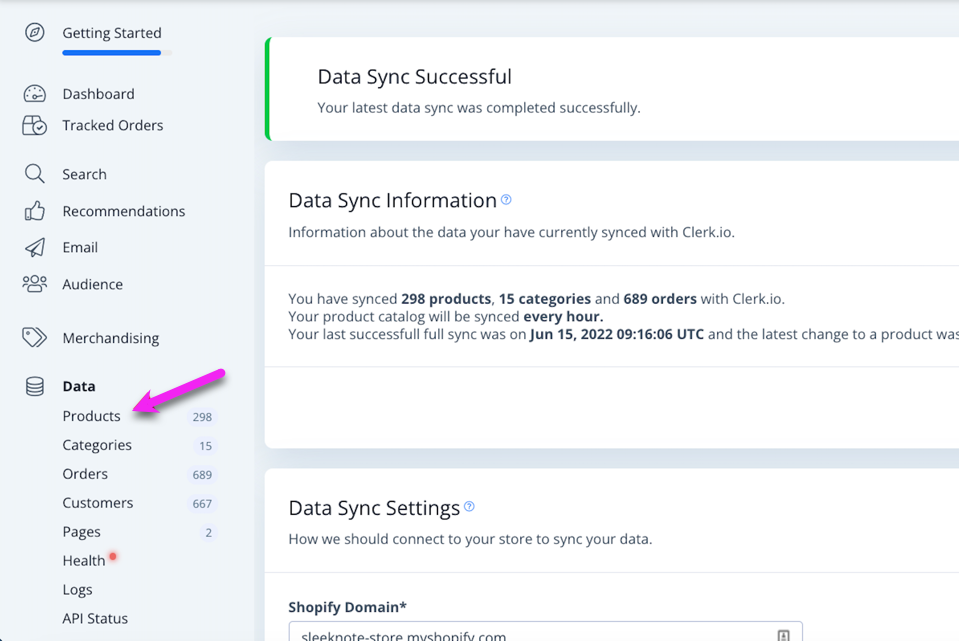
Task: Open Pages under Data
Action: pyautogui.click(x=81, y=532)
